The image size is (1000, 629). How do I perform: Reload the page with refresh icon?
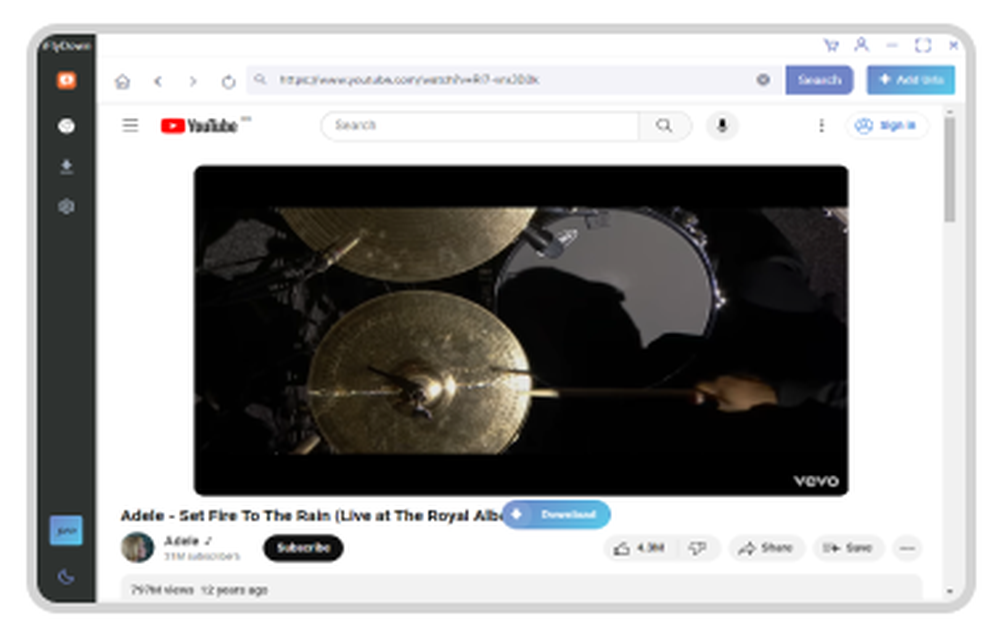228,81
